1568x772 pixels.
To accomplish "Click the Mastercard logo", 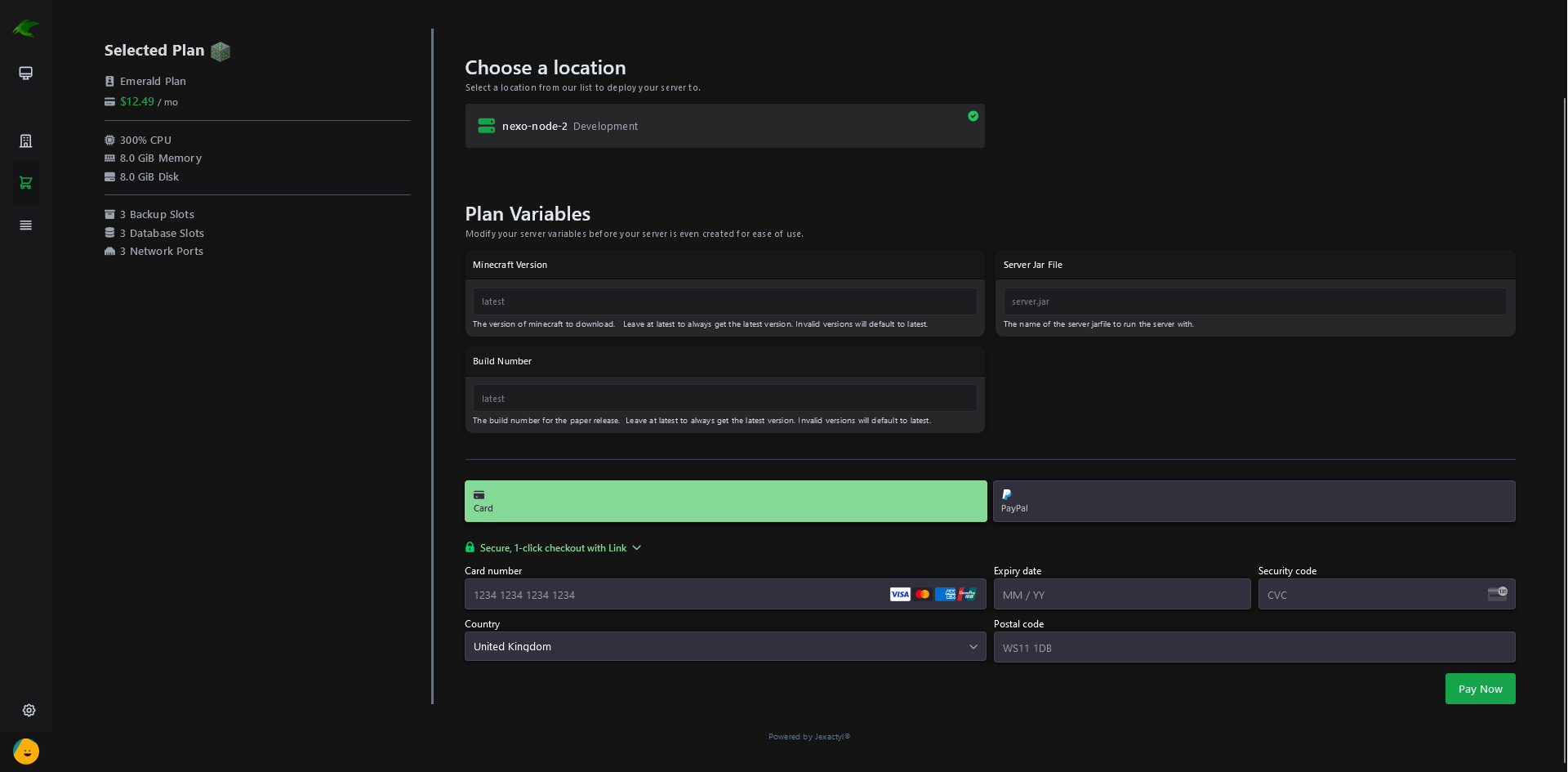I will [923, 594].
